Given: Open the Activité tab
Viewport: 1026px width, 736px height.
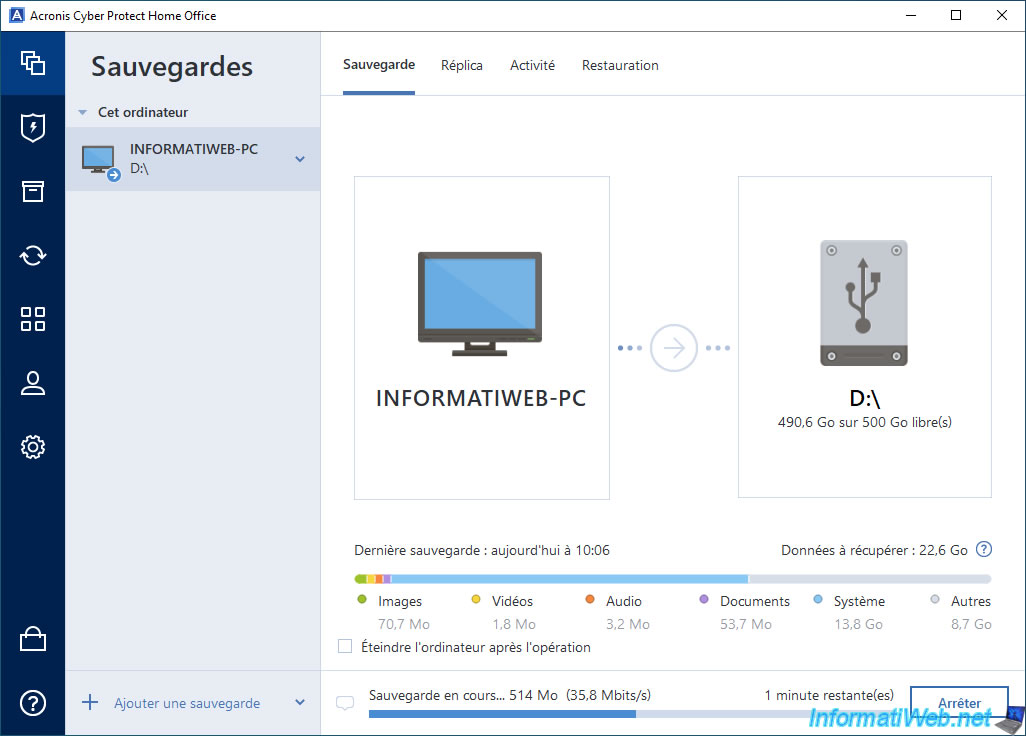Looking at the screenshot, I should [532, 65].
